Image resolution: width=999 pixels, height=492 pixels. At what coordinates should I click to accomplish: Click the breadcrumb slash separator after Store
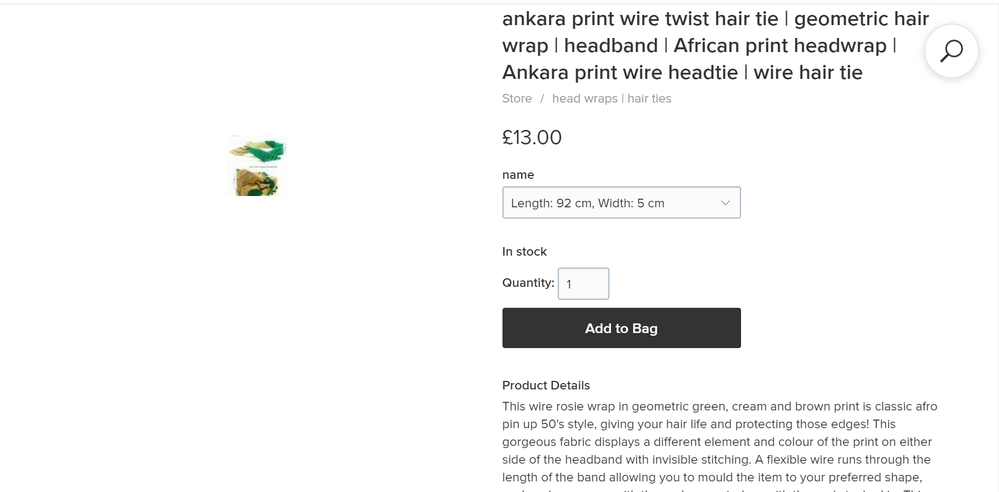(x=542, y=98)
